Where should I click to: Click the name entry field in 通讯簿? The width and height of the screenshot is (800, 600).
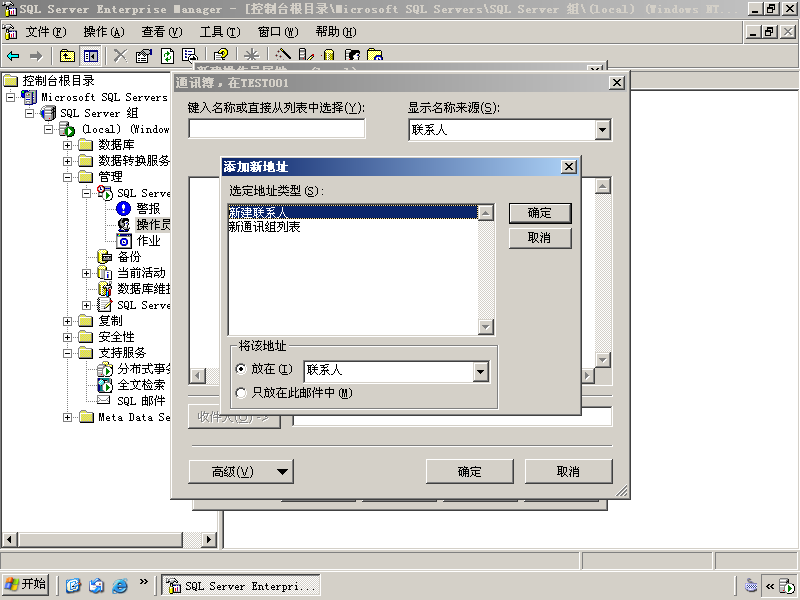pyautogui.click(x=277, y=129)
